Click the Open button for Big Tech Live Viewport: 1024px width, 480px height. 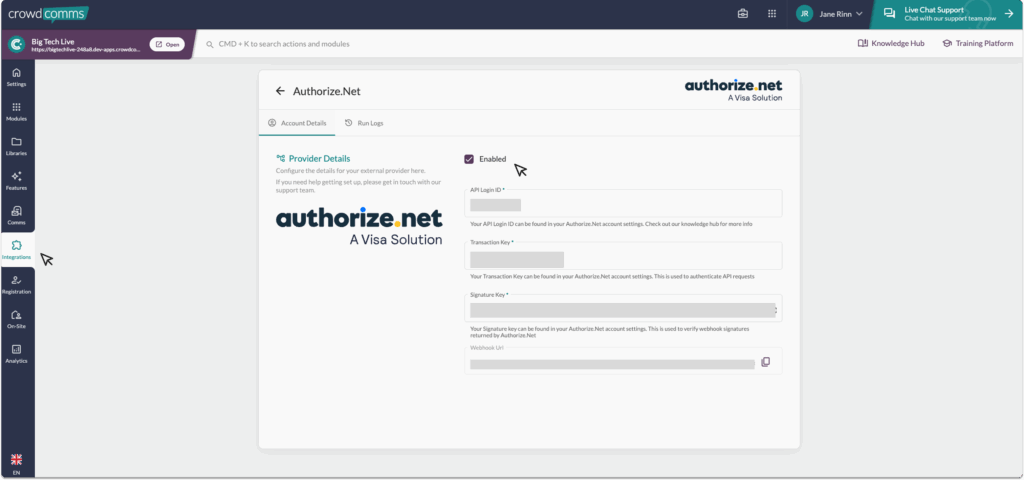(x=167, y=44)
